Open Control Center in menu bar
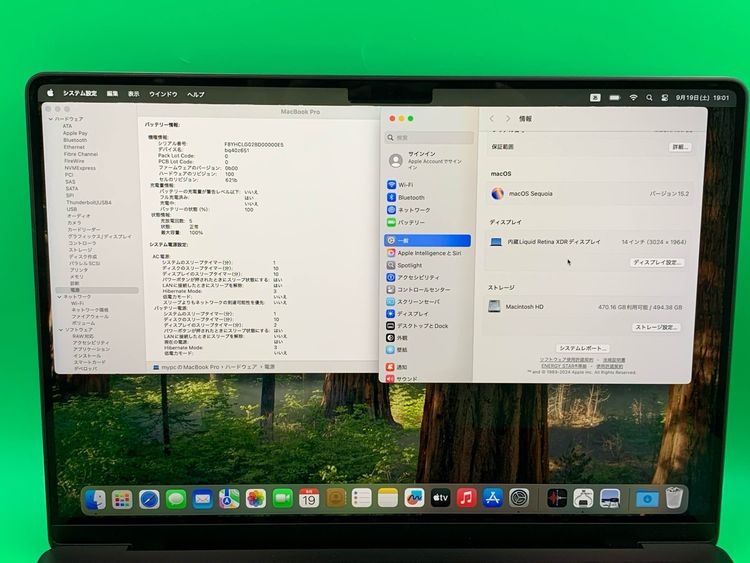750x563 pixels. 665,98
